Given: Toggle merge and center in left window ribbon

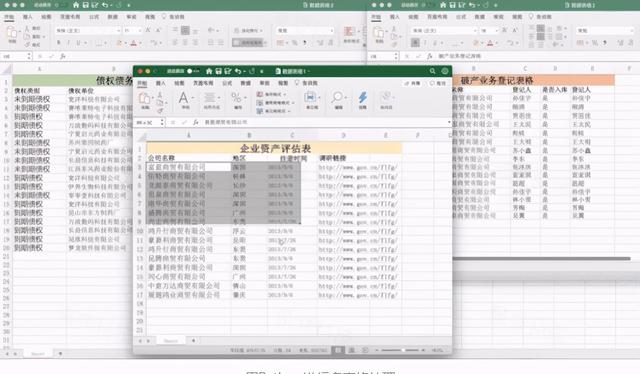Looking at the screenshot, I should tap(249, 42).
